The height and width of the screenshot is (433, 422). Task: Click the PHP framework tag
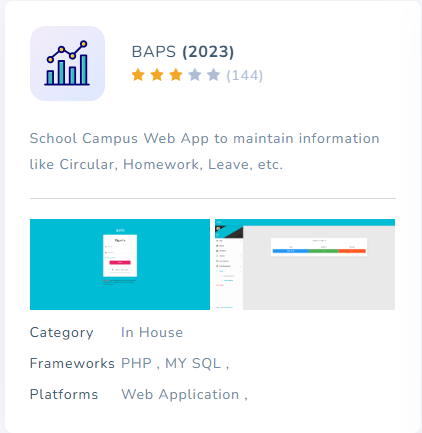pos(136,363)
